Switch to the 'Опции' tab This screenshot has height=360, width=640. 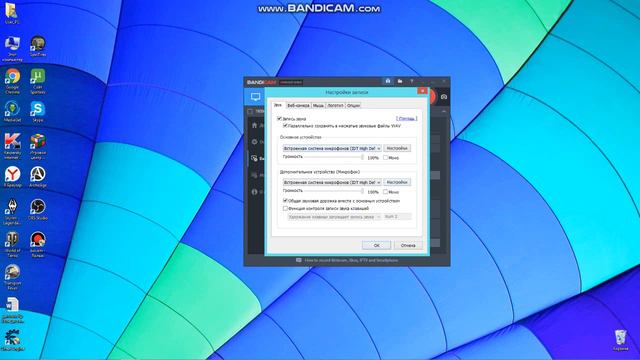tap(353, 105)
